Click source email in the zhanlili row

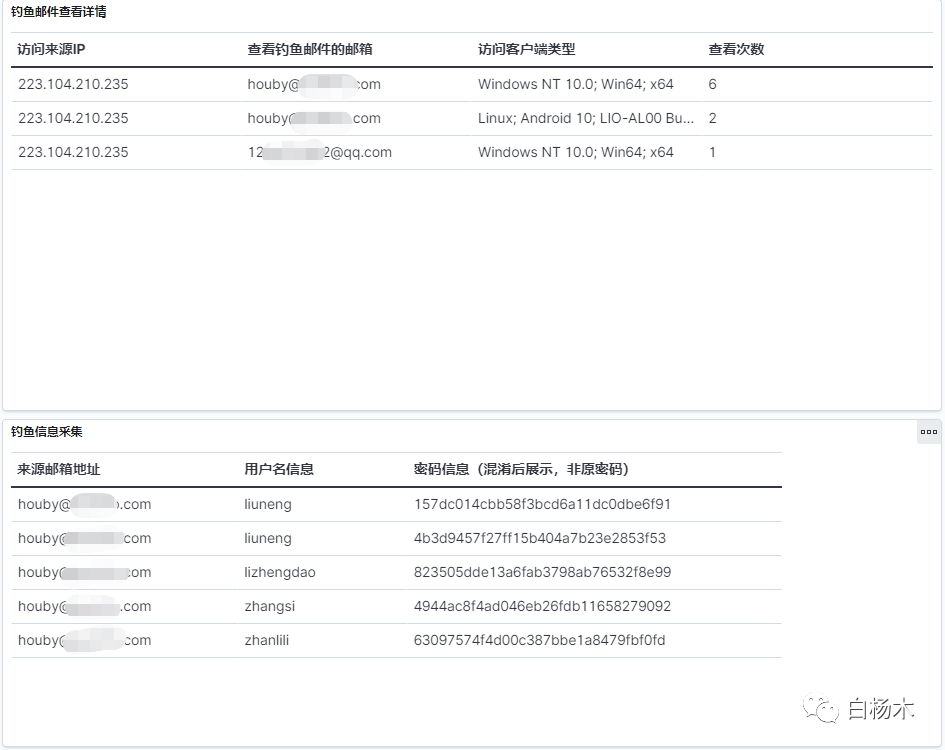coord(84,640)
